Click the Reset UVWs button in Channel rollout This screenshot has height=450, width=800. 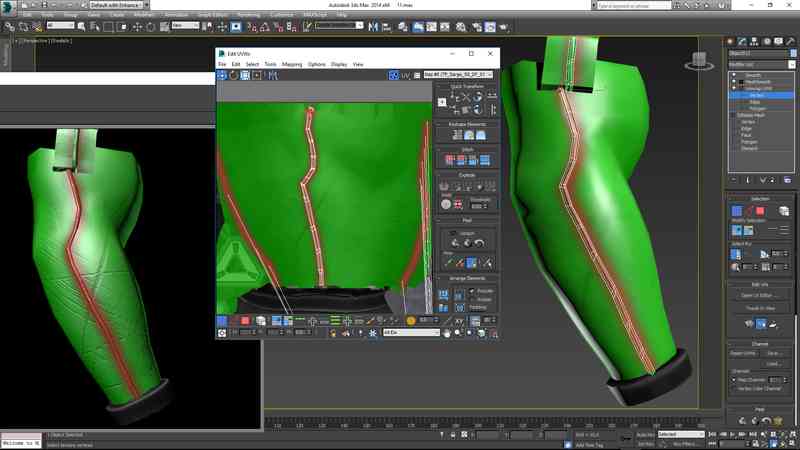pyautogui.click(x=743, y=353)
